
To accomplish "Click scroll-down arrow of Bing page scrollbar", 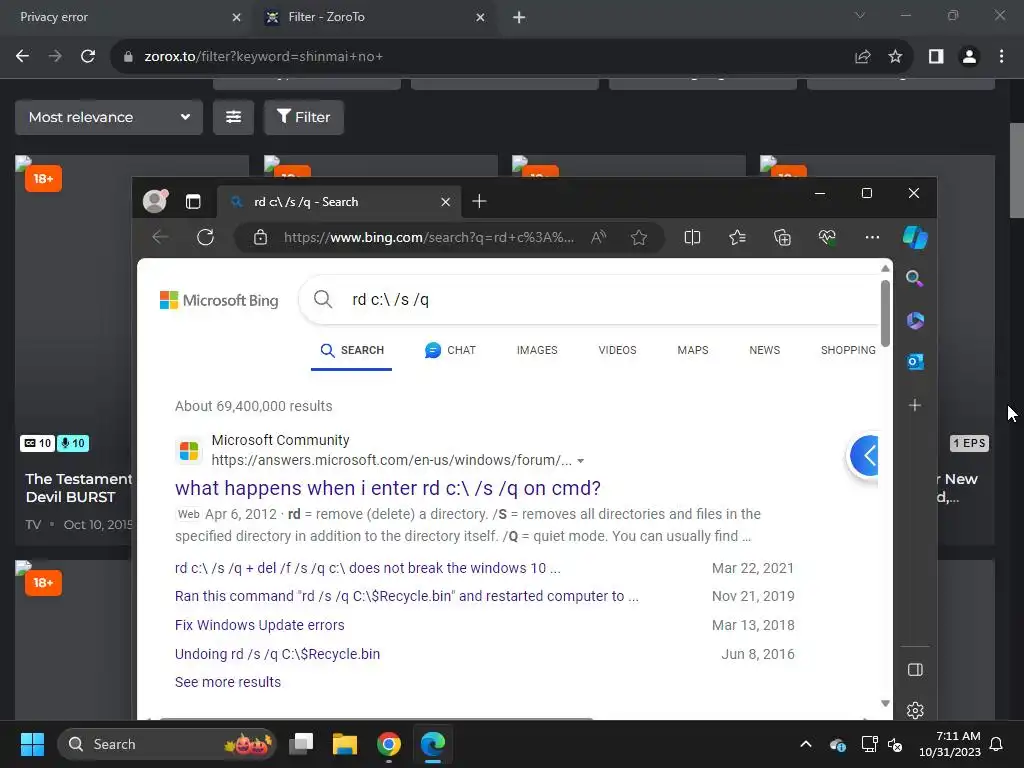I will [886, 703].
